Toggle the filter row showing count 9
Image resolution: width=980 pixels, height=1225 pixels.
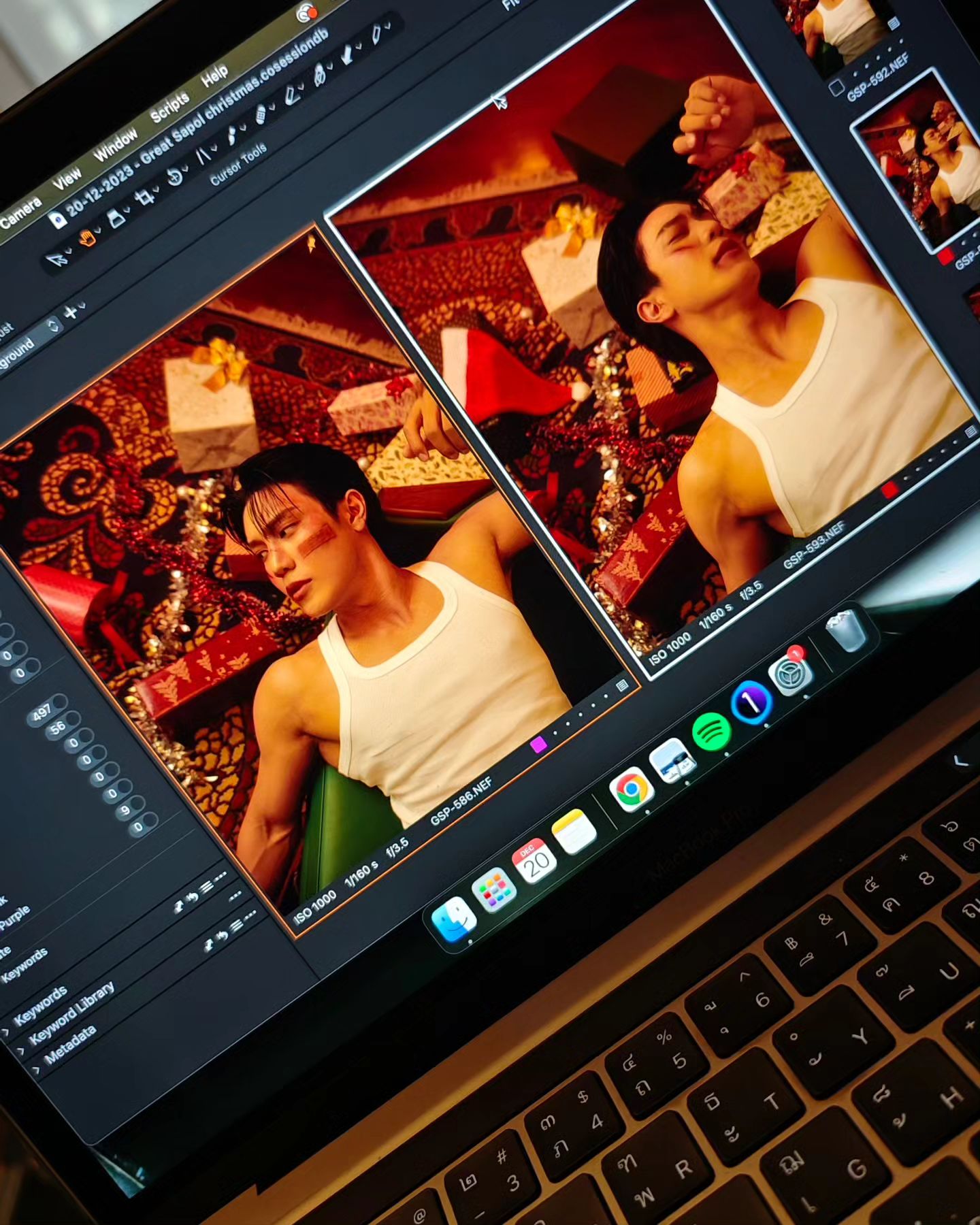(131, 808)
